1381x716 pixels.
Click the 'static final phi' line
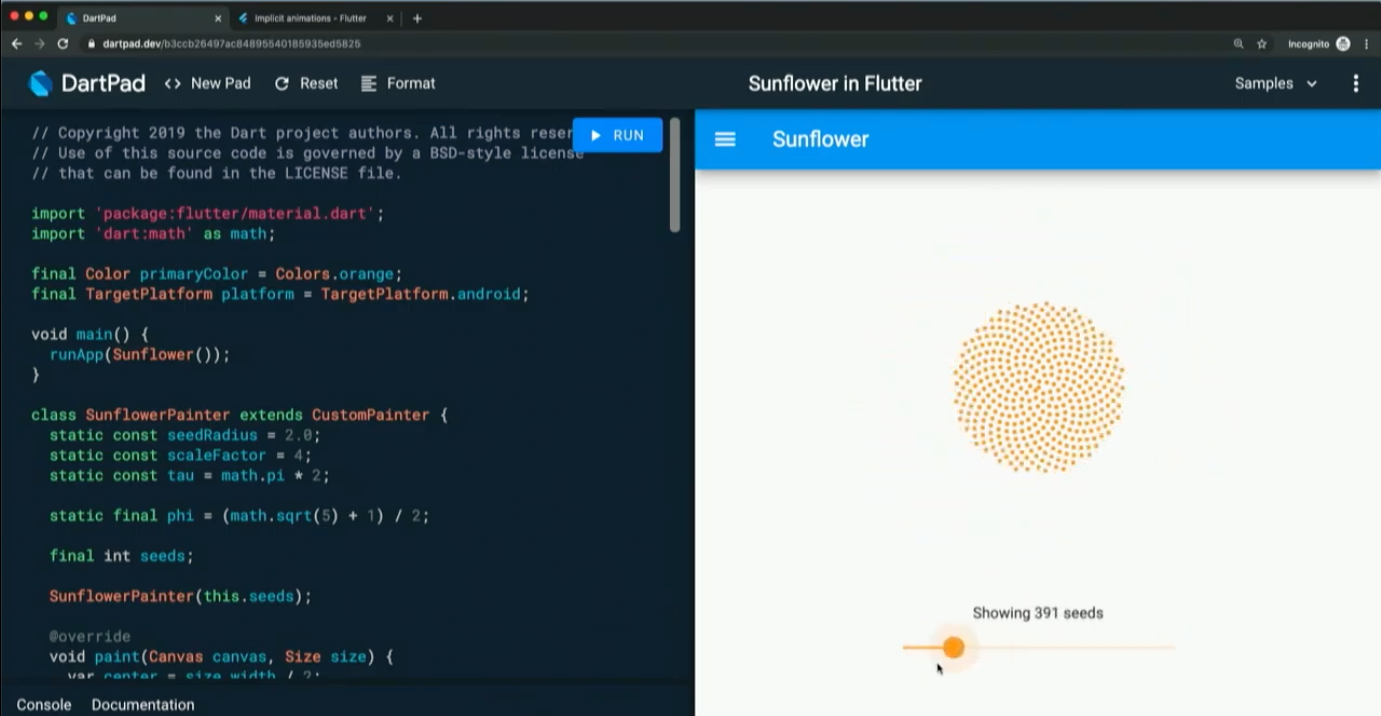[x=239, y=516]
